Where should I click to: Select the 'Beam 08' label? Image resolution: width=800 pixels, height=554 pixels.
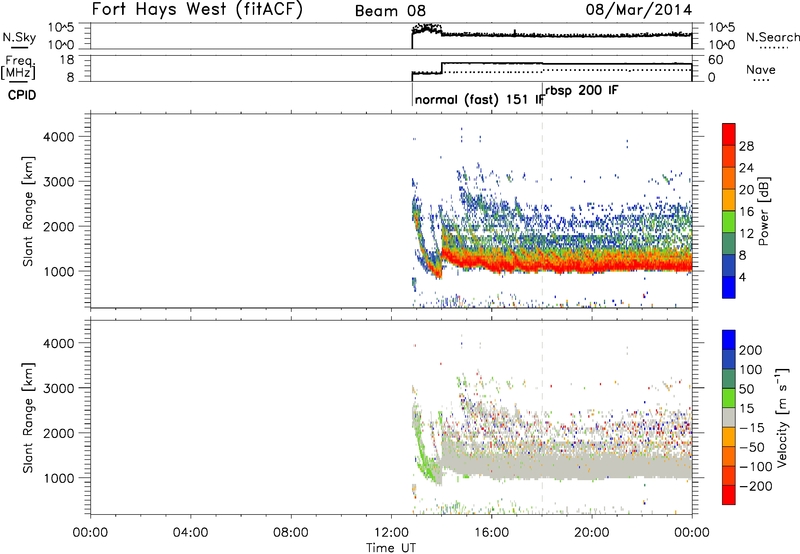point(390,11)
